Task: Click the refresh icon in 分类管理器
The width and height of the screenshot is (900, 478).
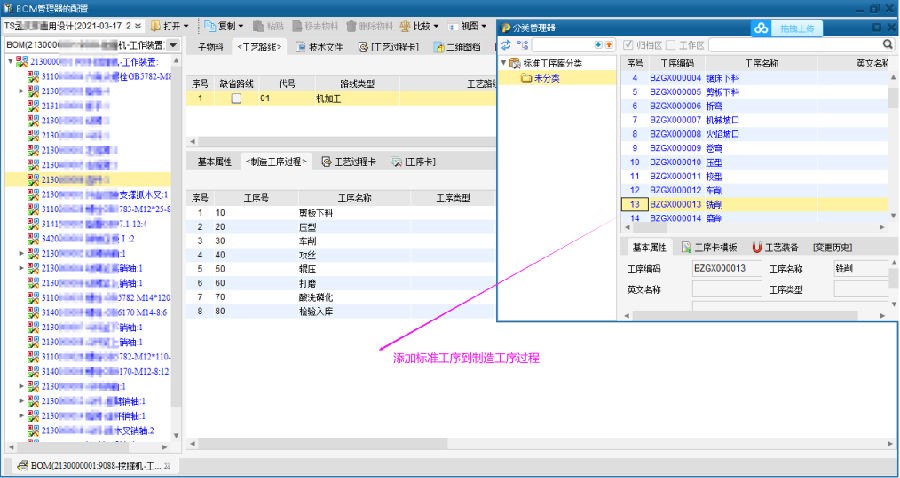Action: click(505, 45)
